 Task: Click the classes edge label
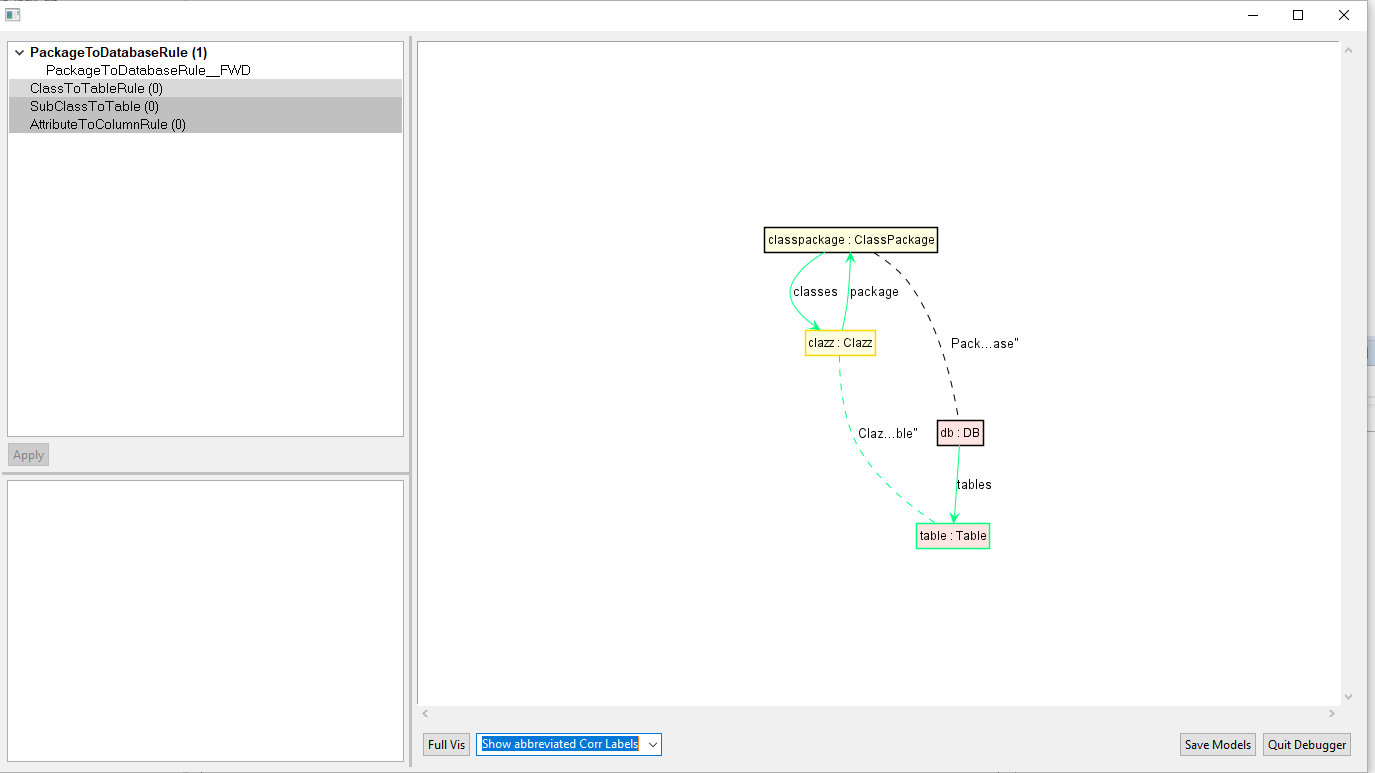tap(814, 291)
